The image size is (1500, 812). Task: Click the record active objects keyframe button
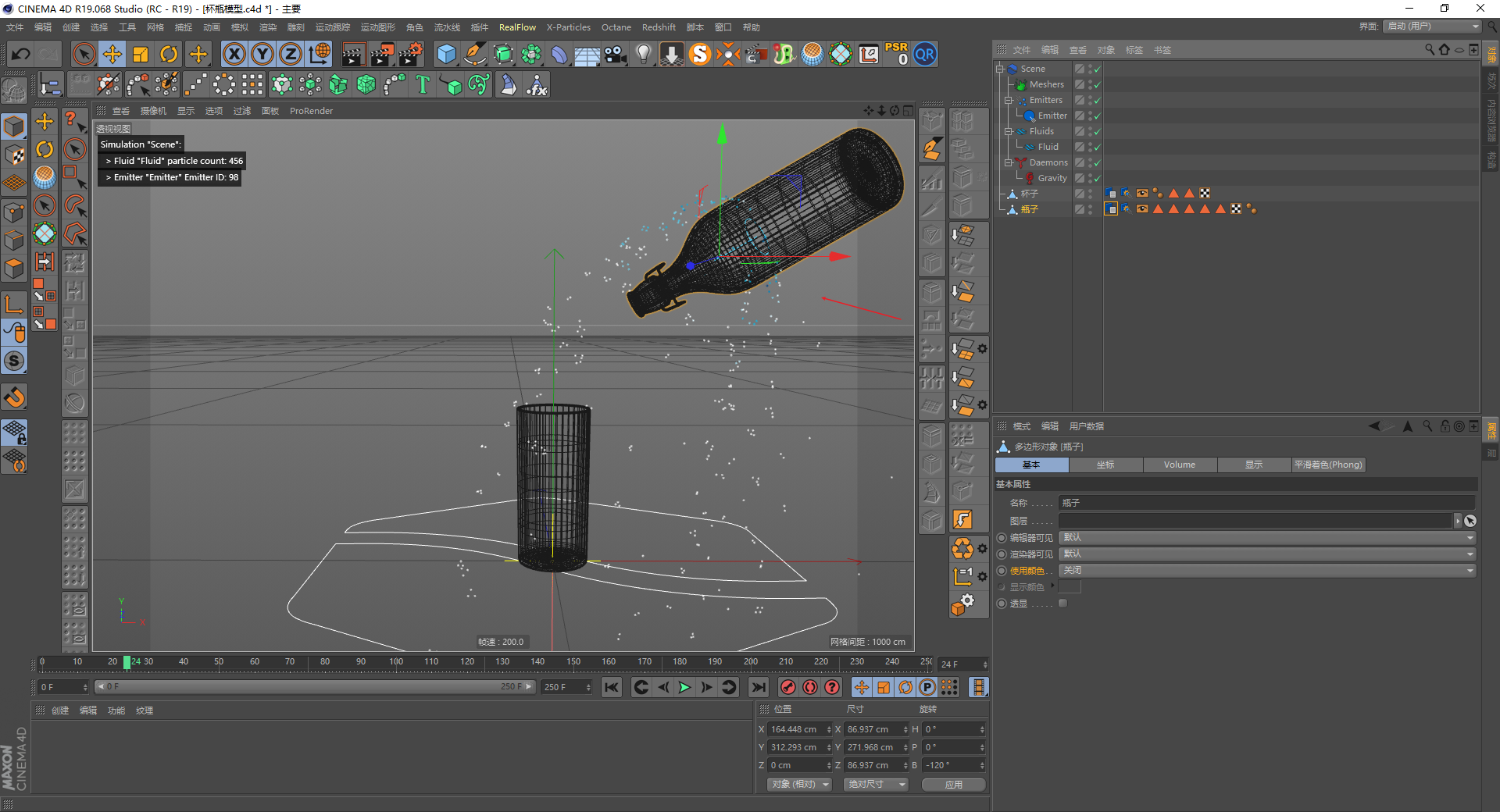point(788,687)
